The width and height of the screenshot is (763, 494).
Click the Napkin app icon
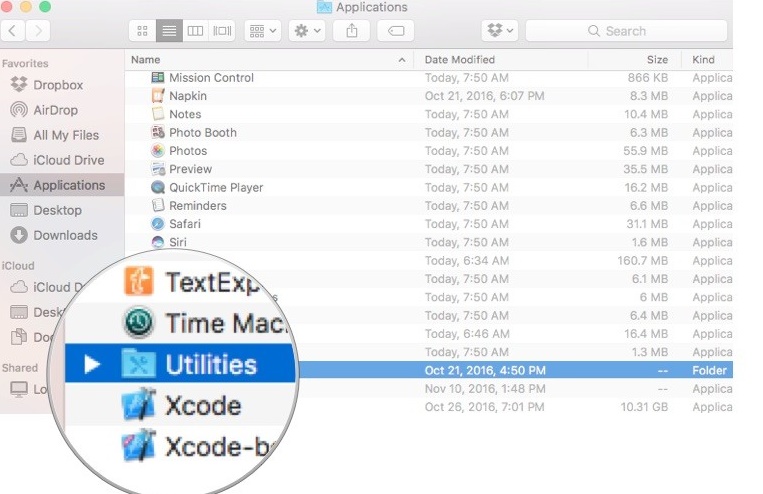[158, 96]
